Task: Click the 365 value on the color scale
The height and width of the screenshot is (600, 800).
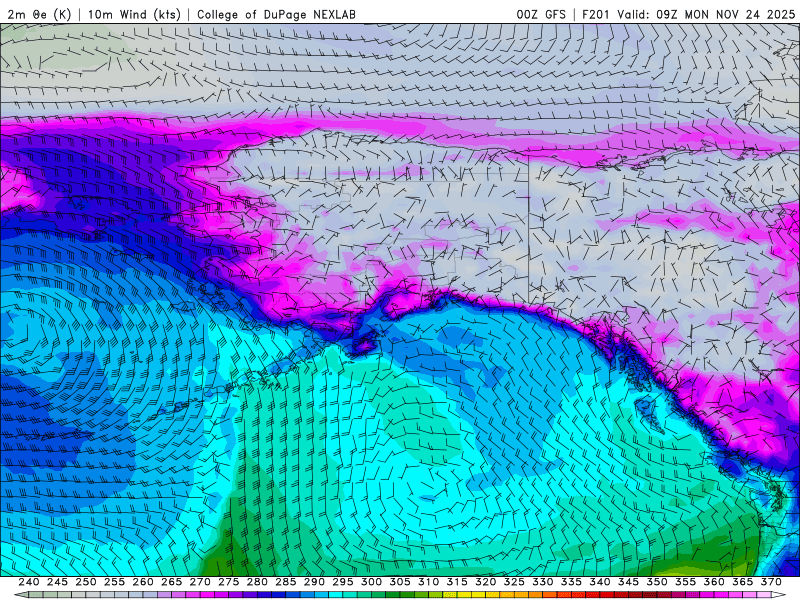Action: pyautogui.click(x=743, y=582)
